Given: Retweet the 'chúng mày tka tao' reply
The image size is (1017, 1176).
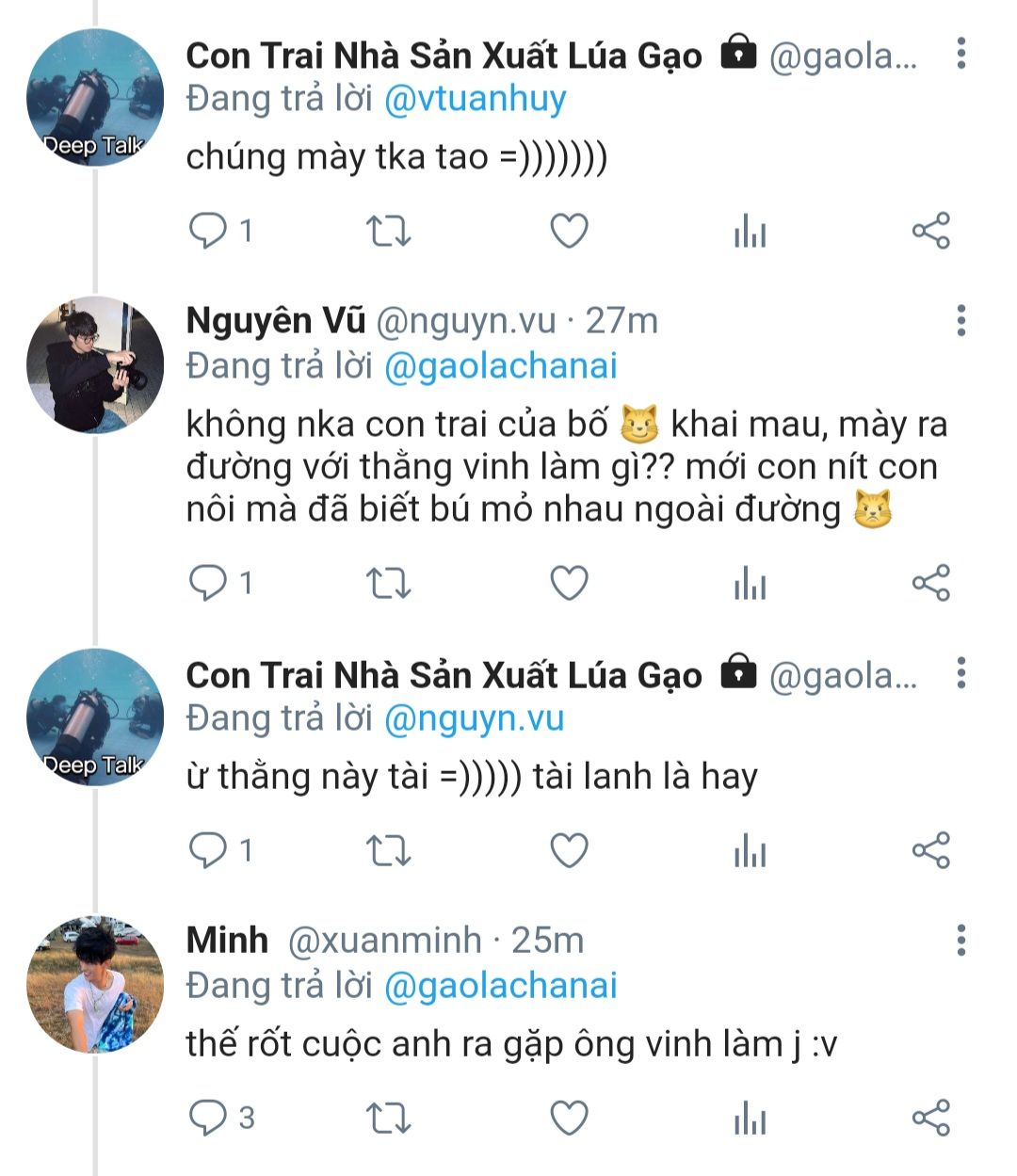Looking at the screenshot, I should pos(388,231).
